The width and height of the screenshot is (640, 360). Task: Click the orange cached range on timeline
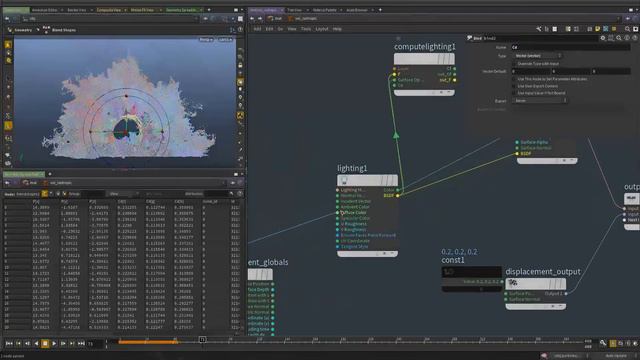pos(148,342)
